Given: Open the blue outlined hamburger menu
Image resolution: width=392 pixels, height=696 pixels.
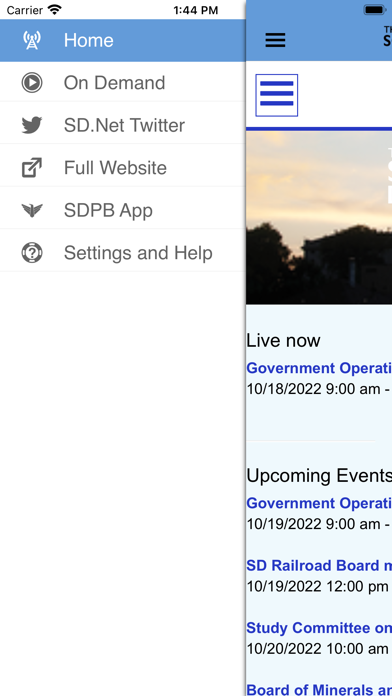Looking at the screenshot, I should pyautogui.click(x=277, y=95).
